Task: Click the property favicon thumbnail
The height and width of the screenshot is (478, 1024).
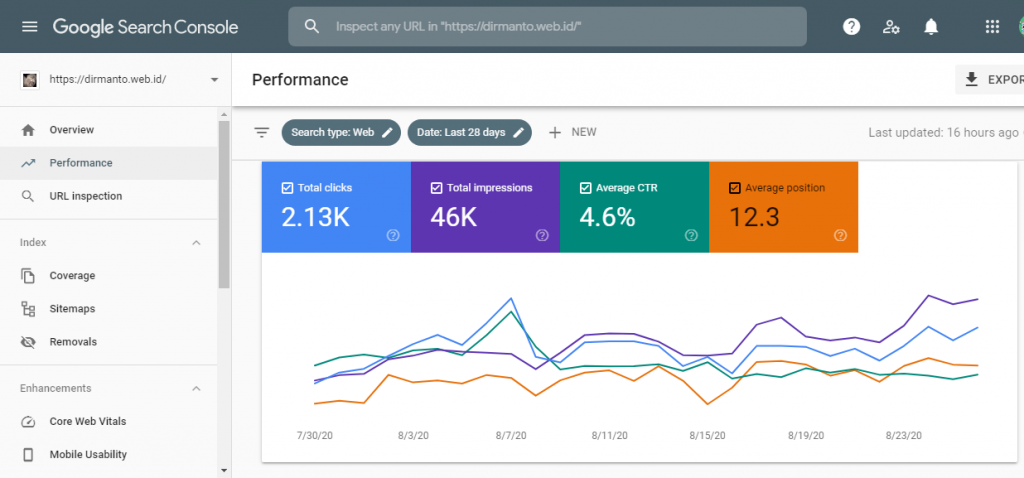Action: point(29,80)
